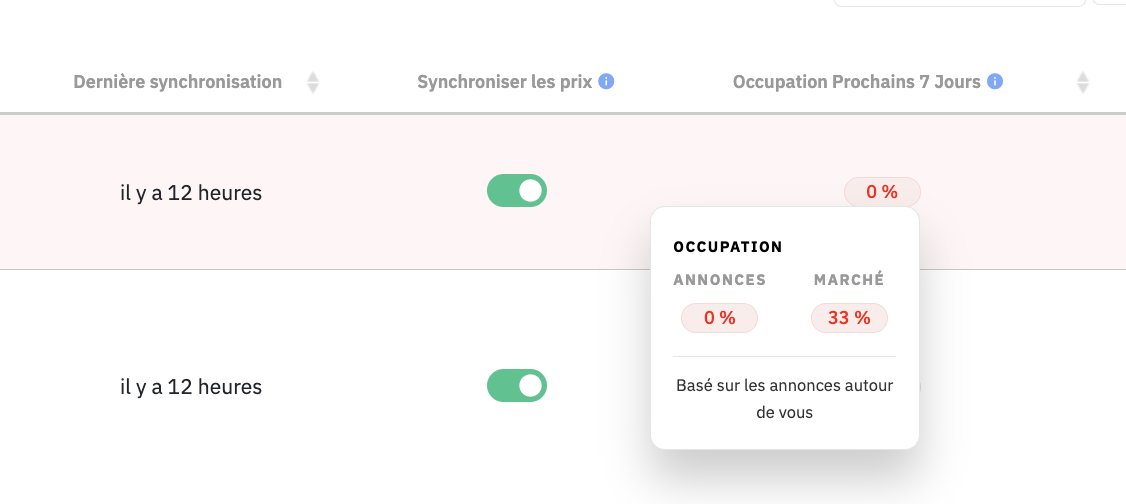Click the info icon beside Synchroniser les prix

[x=606, y=82]
